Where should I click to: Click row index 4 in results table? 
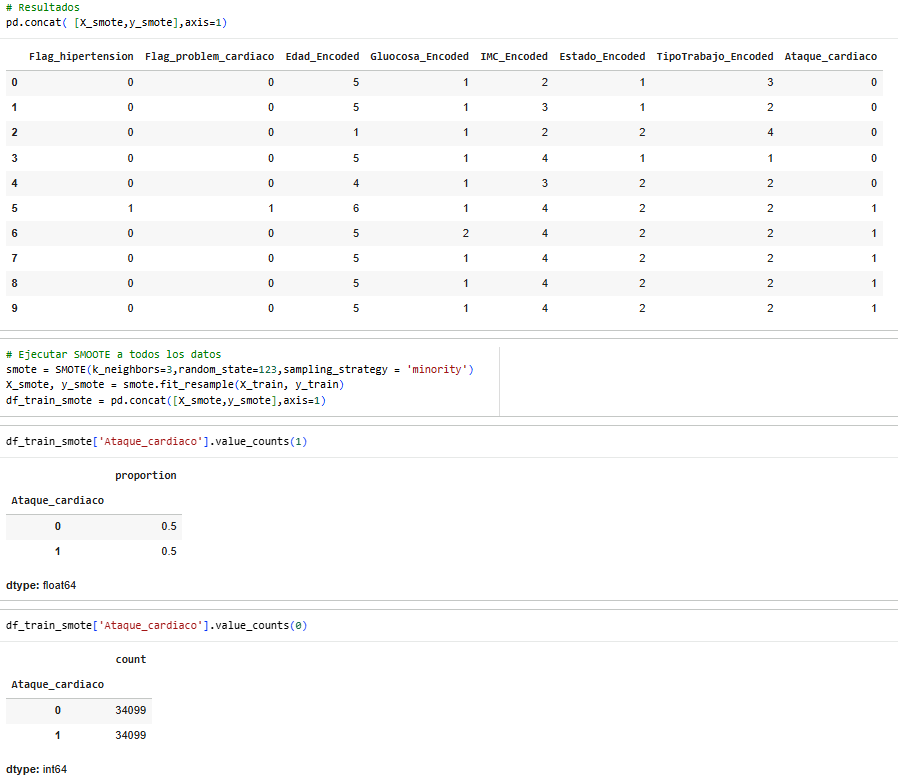click(14, 183)
